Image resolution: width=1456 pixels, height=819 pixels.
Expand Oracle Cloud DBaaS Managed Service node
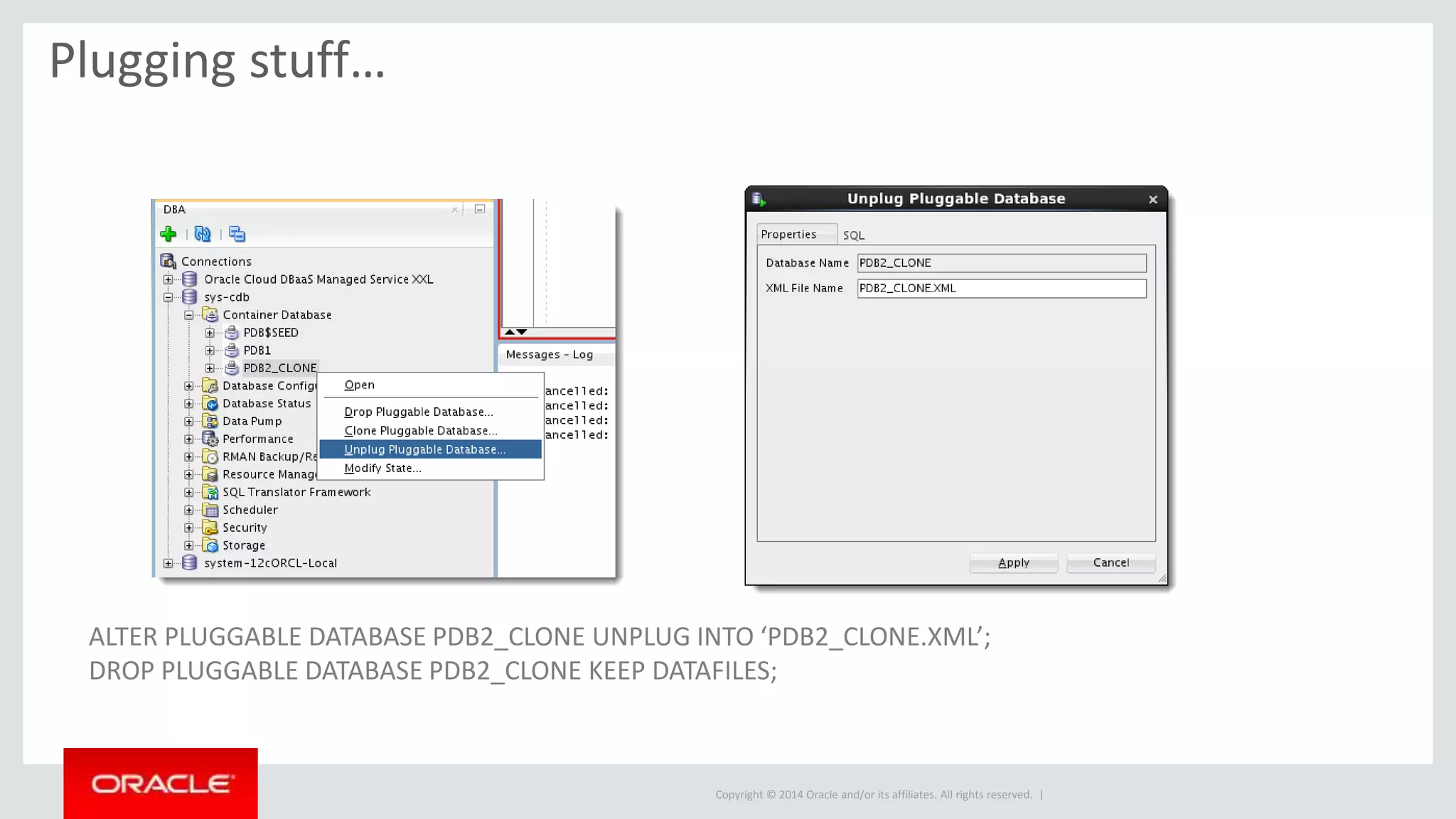168,279
